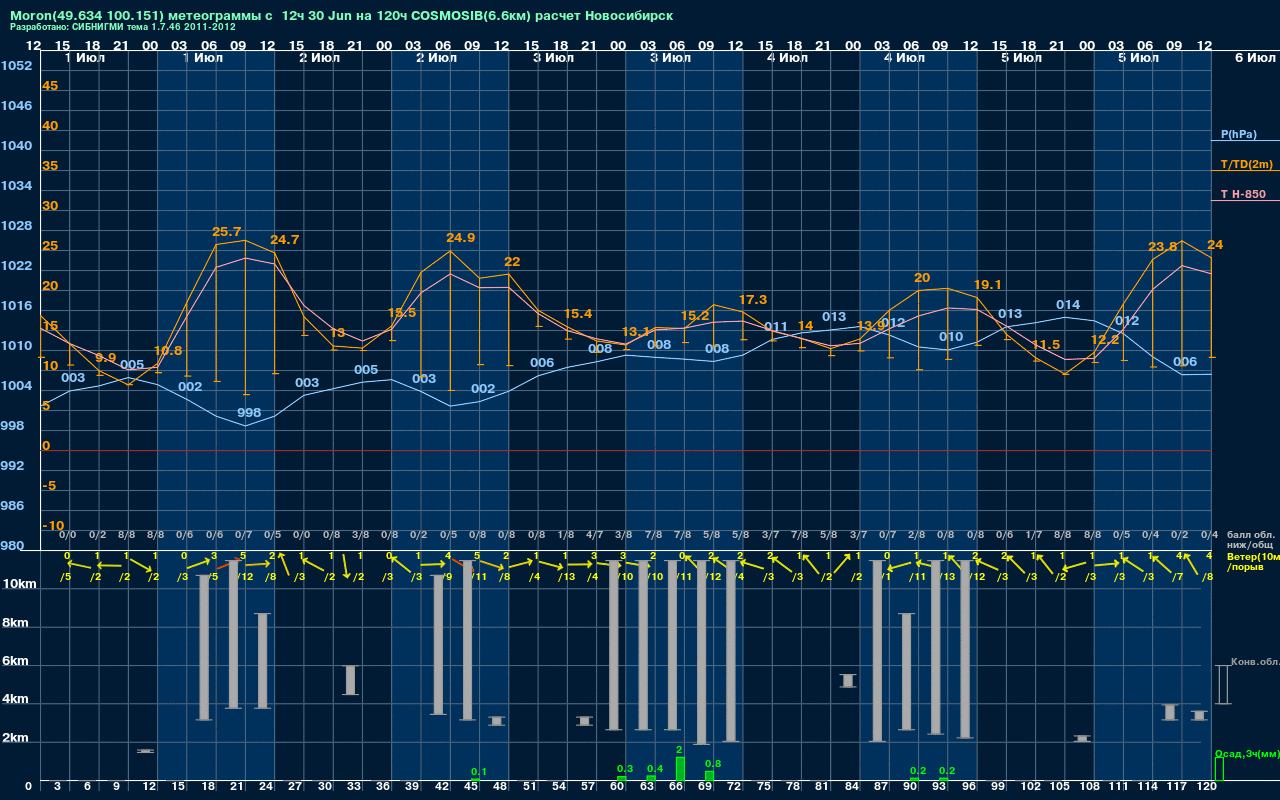Click the 24.9 temperature peak label
The image size is (1280, 800).
(460, 238)
